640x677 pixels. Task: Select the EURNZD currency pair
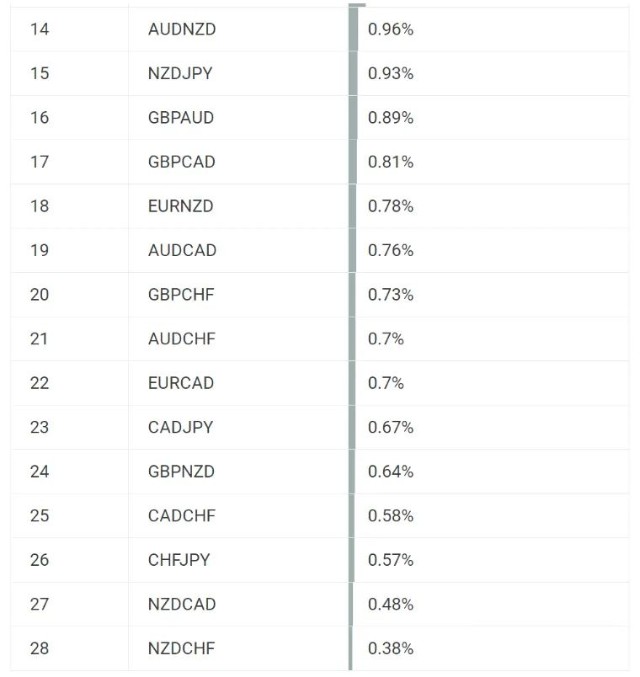180,206
